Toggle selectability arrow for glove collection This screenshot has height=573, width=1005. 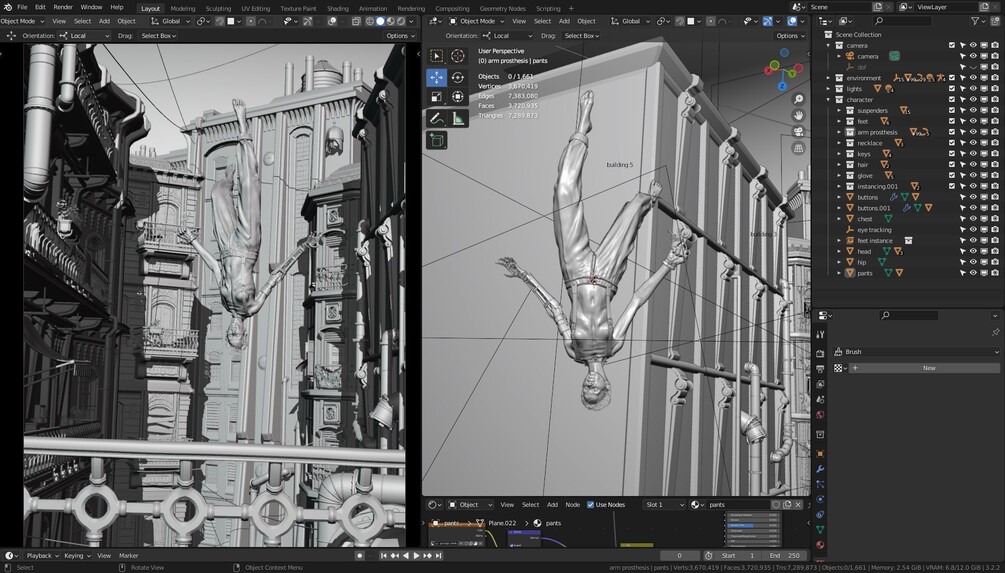click(x=962, y=176)
